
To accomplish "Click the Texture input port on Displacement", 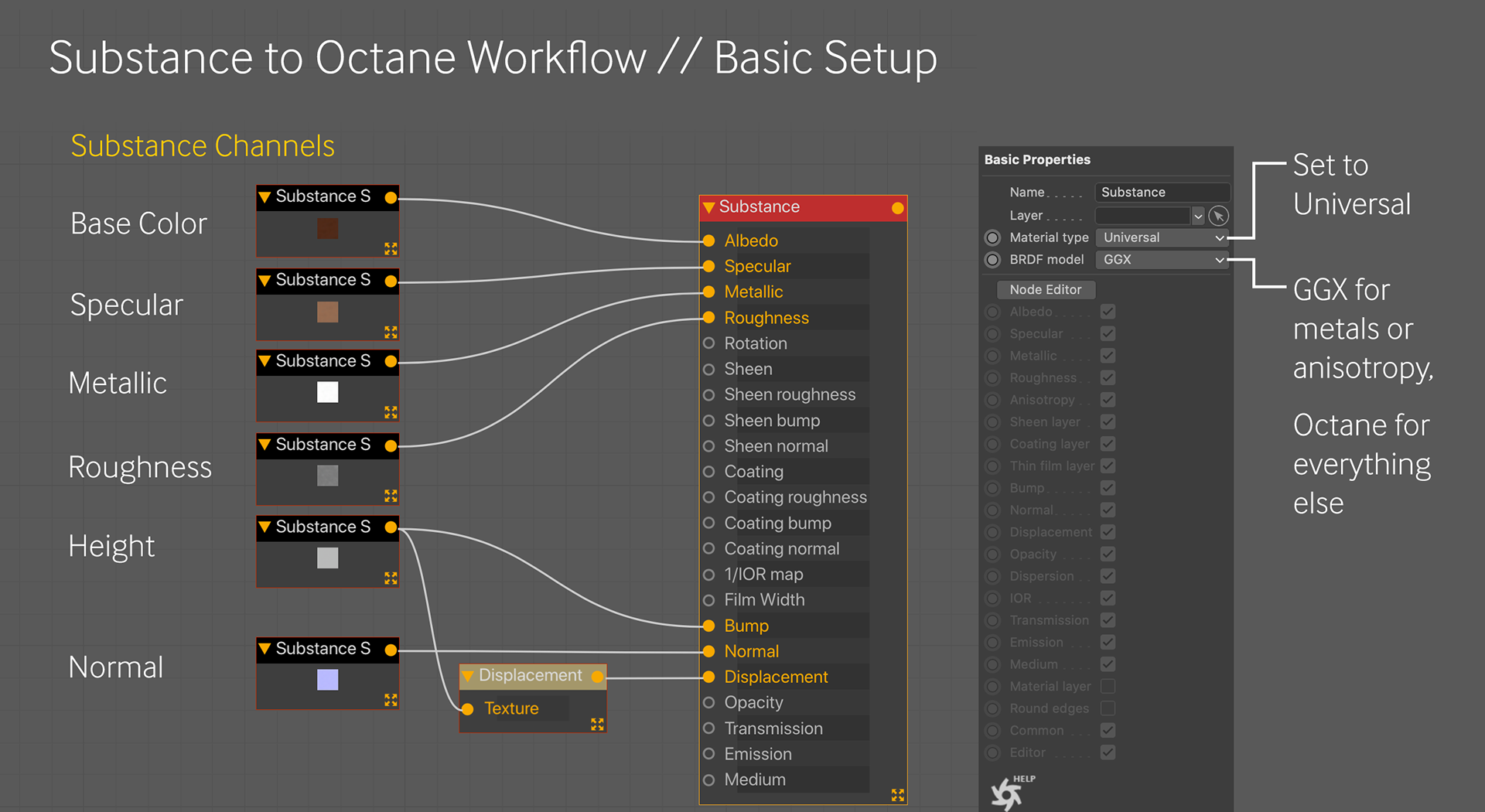I will [468, 709].
